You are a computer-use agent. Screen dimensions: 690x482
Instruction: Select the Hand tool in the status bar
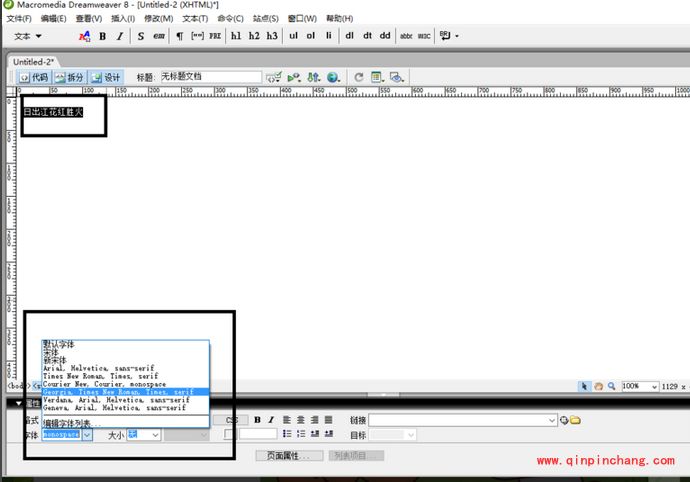598,386
